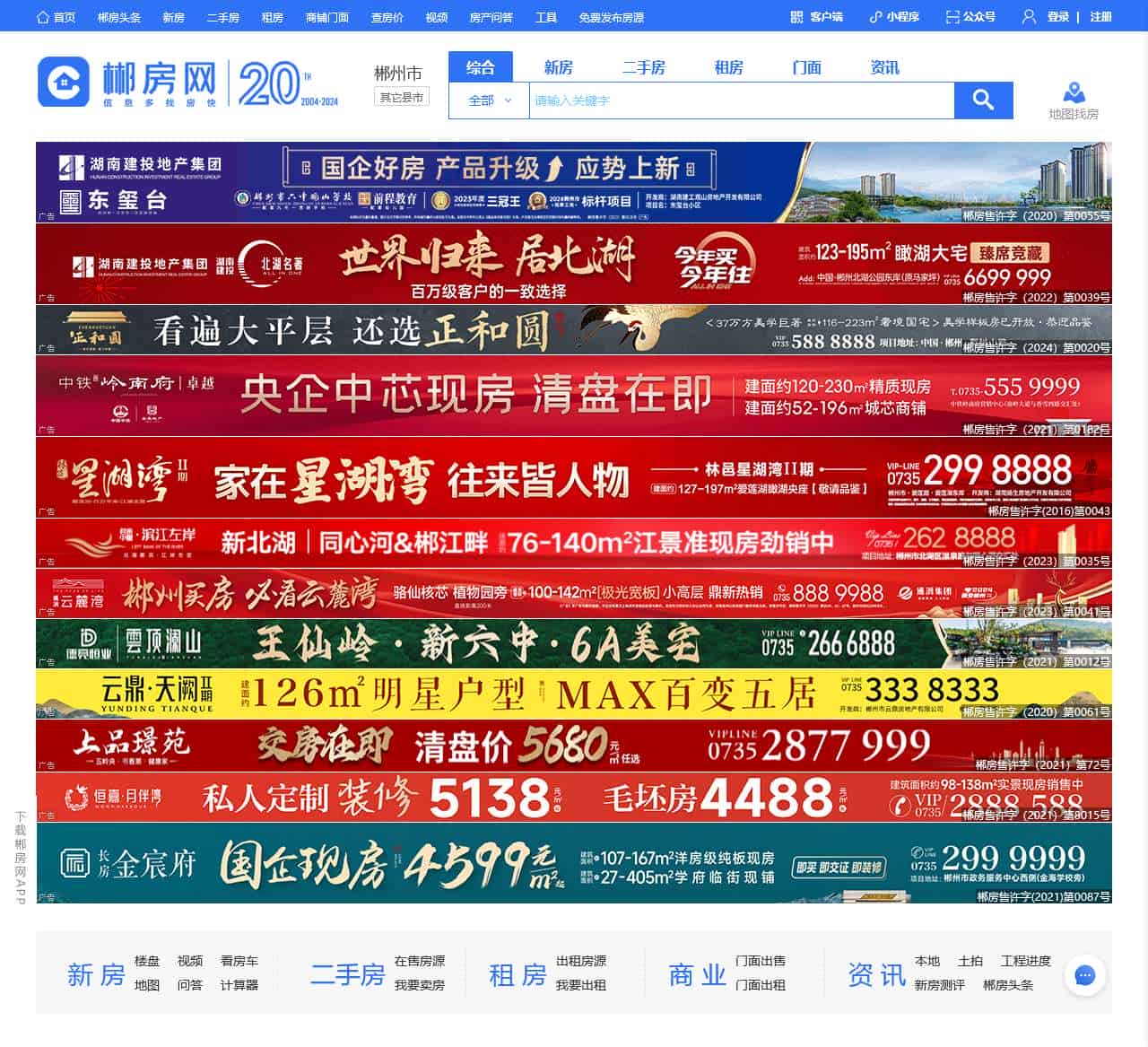This screenshot has width=1148, height=1047.
Task: Open the 我要卖房 link in the footer
Action: click(x=418, y=985)
